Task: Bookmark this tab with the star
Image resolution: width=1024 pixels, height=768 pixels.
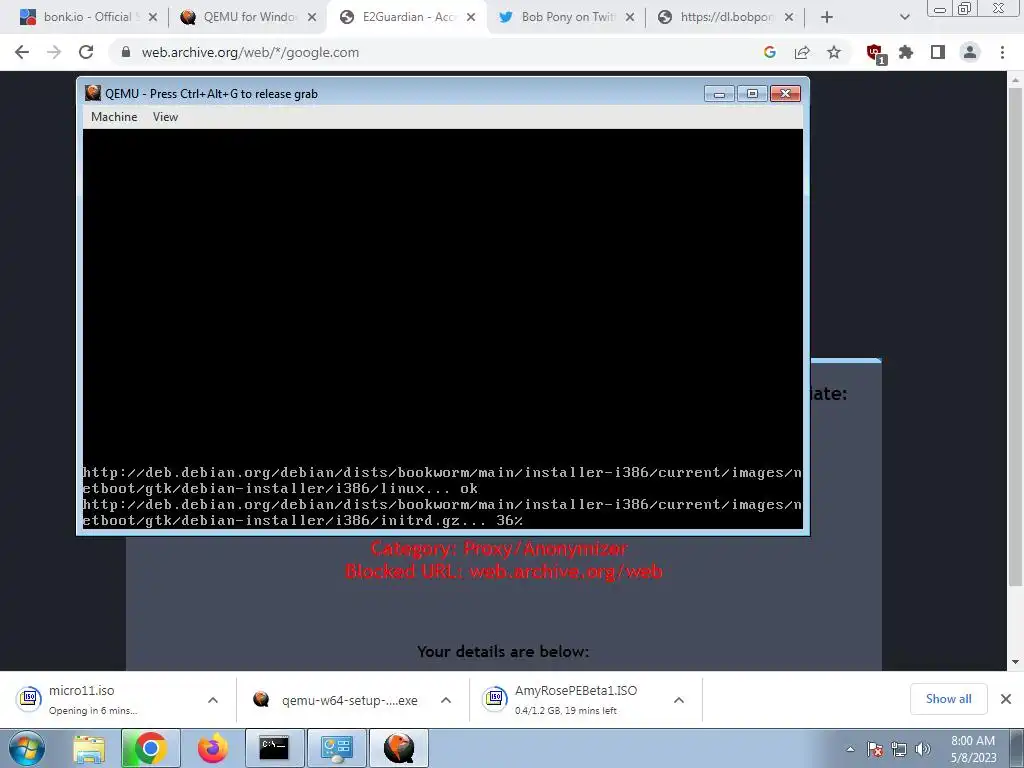Action: 834,52
